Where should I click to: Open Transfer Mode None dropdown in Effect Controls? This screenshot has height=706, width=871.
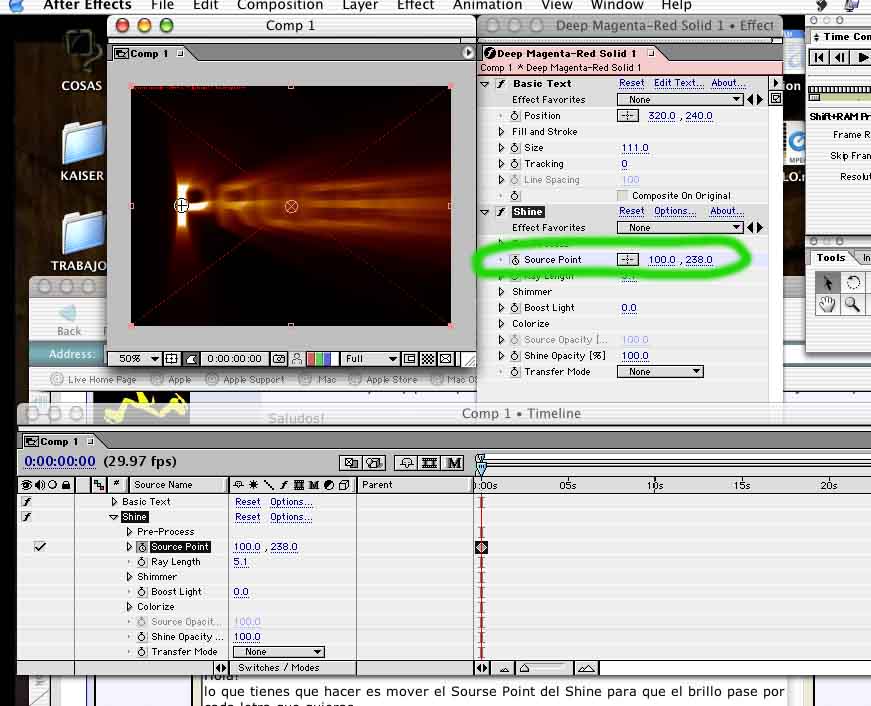(660, 372)
